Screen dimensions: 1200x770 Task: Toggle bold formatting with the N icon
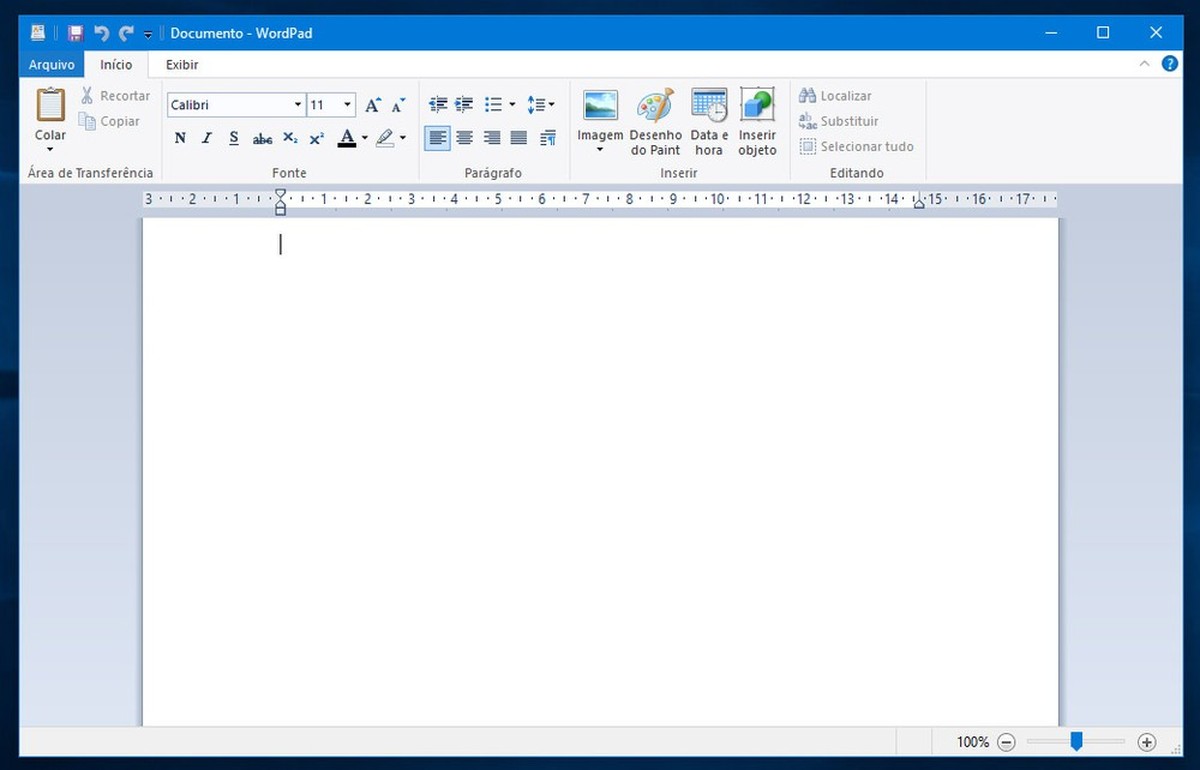tap(180, 138)
